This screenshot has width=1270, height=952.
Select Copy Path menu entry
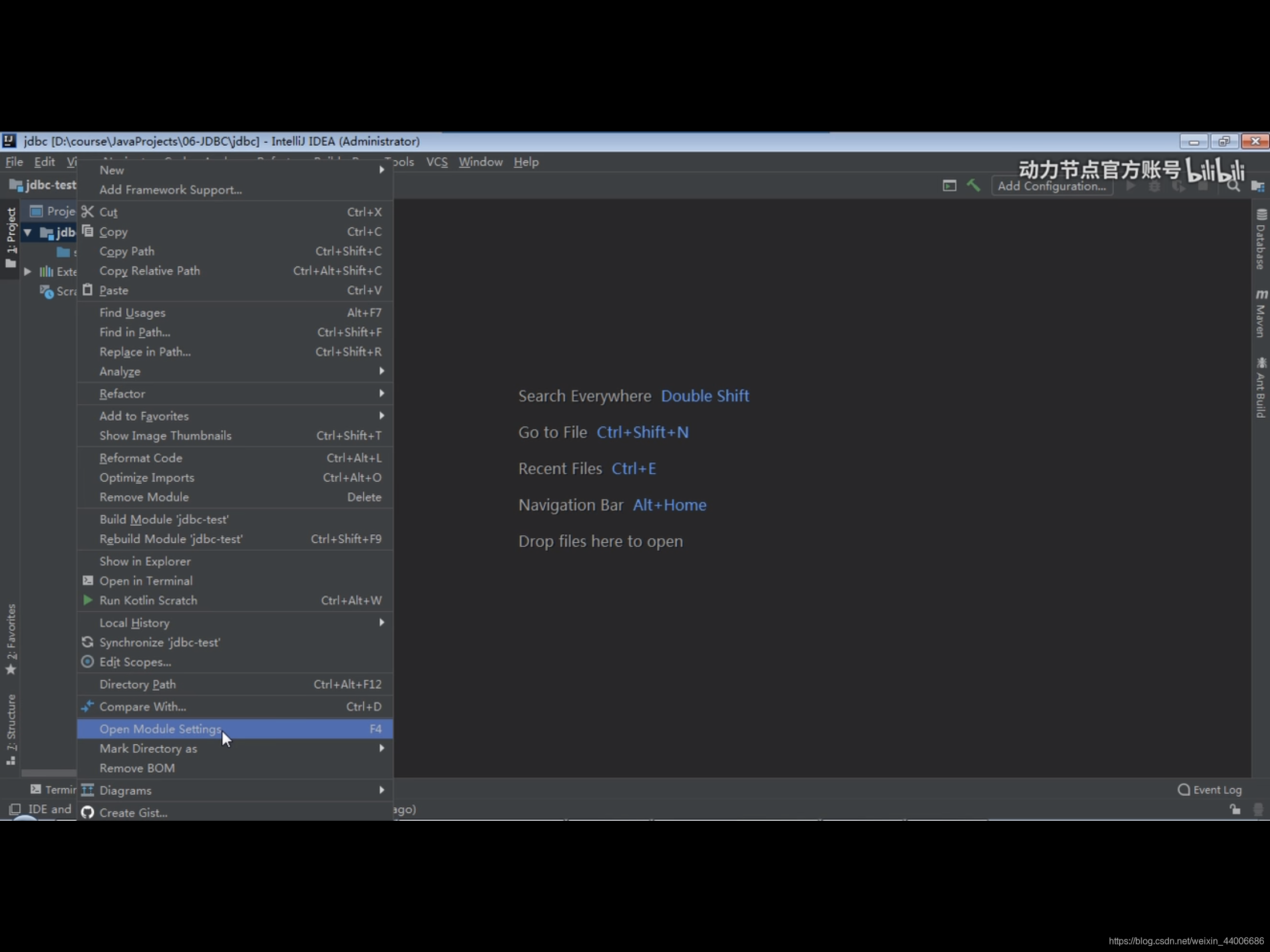click(x=235, y=251)
